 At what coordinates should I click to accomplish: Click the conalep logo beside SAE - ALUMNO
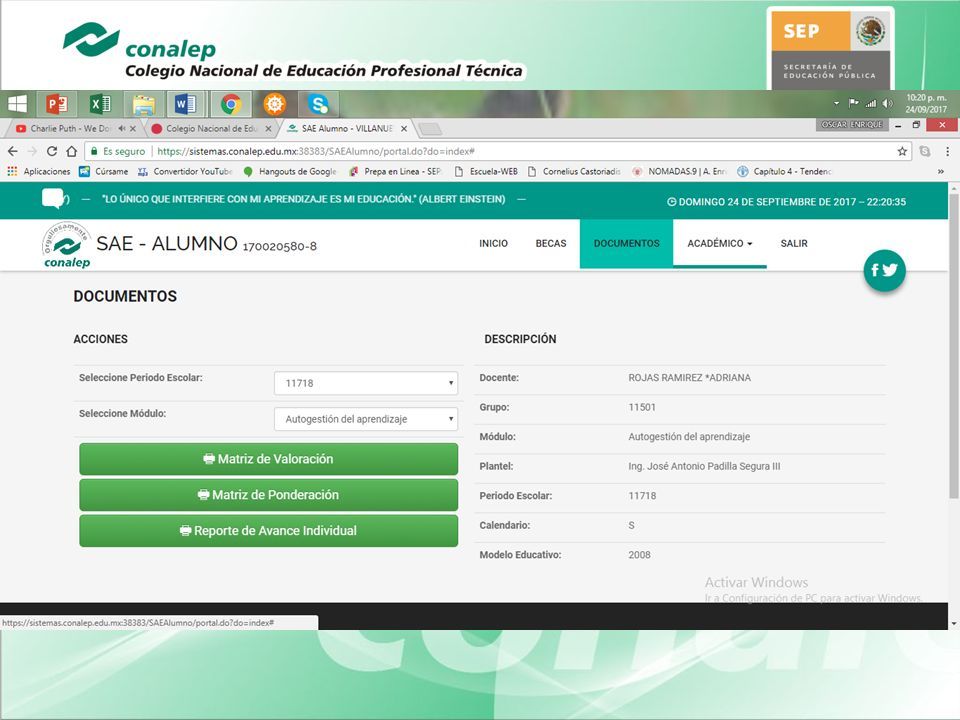point(66,245)
